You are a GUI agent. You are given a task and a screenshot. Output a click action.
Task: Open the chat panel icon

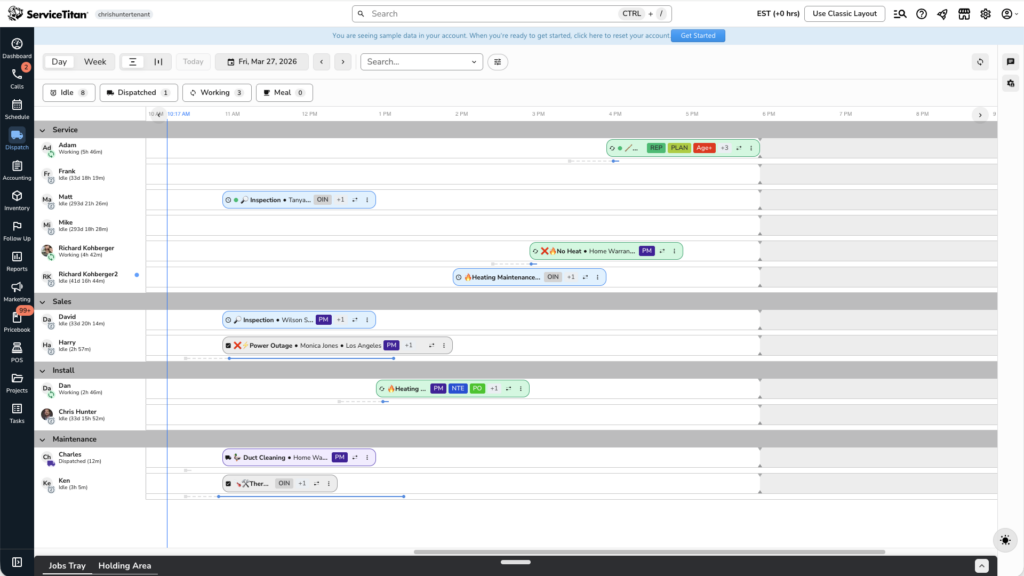point(1010,62)
